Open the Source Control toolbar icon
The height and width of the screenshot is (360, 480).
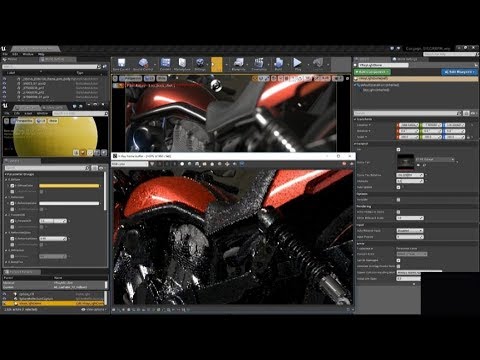point(143,63)
